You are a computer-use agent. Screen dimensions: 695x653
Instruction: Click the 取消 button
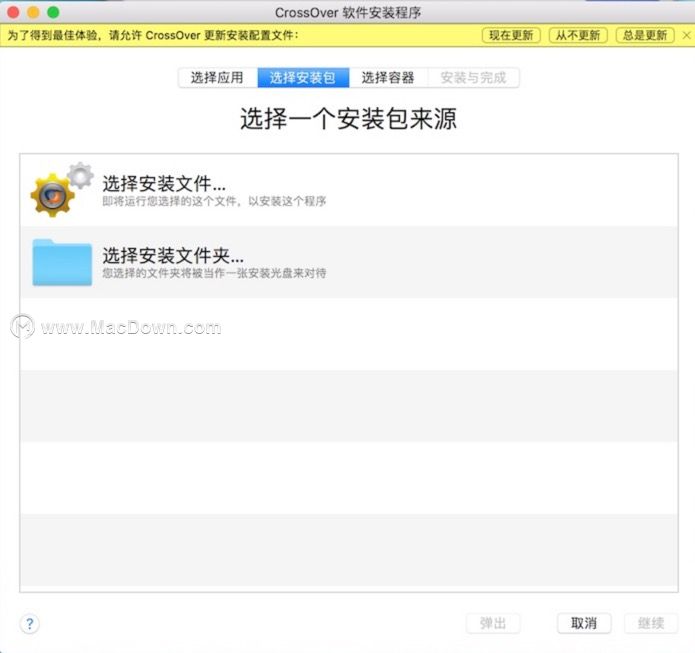tap(584, 623)
